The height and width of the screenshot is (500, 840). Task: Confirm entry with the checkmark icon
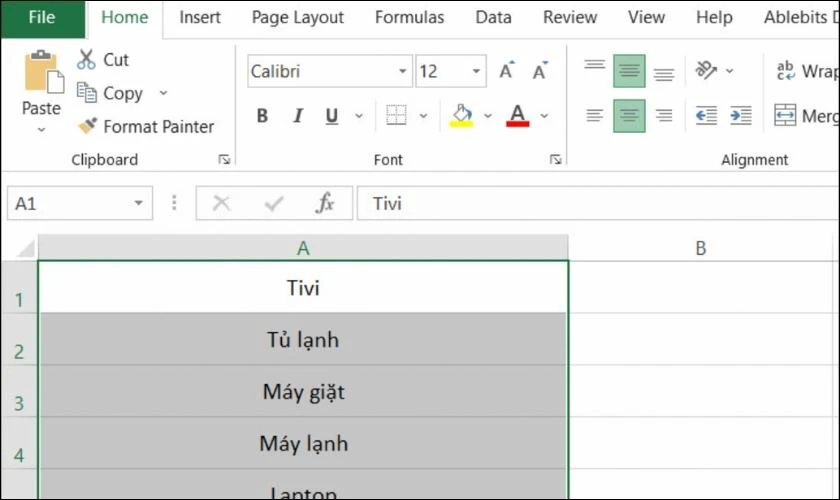pyautogui.click(x=274, y=203)
